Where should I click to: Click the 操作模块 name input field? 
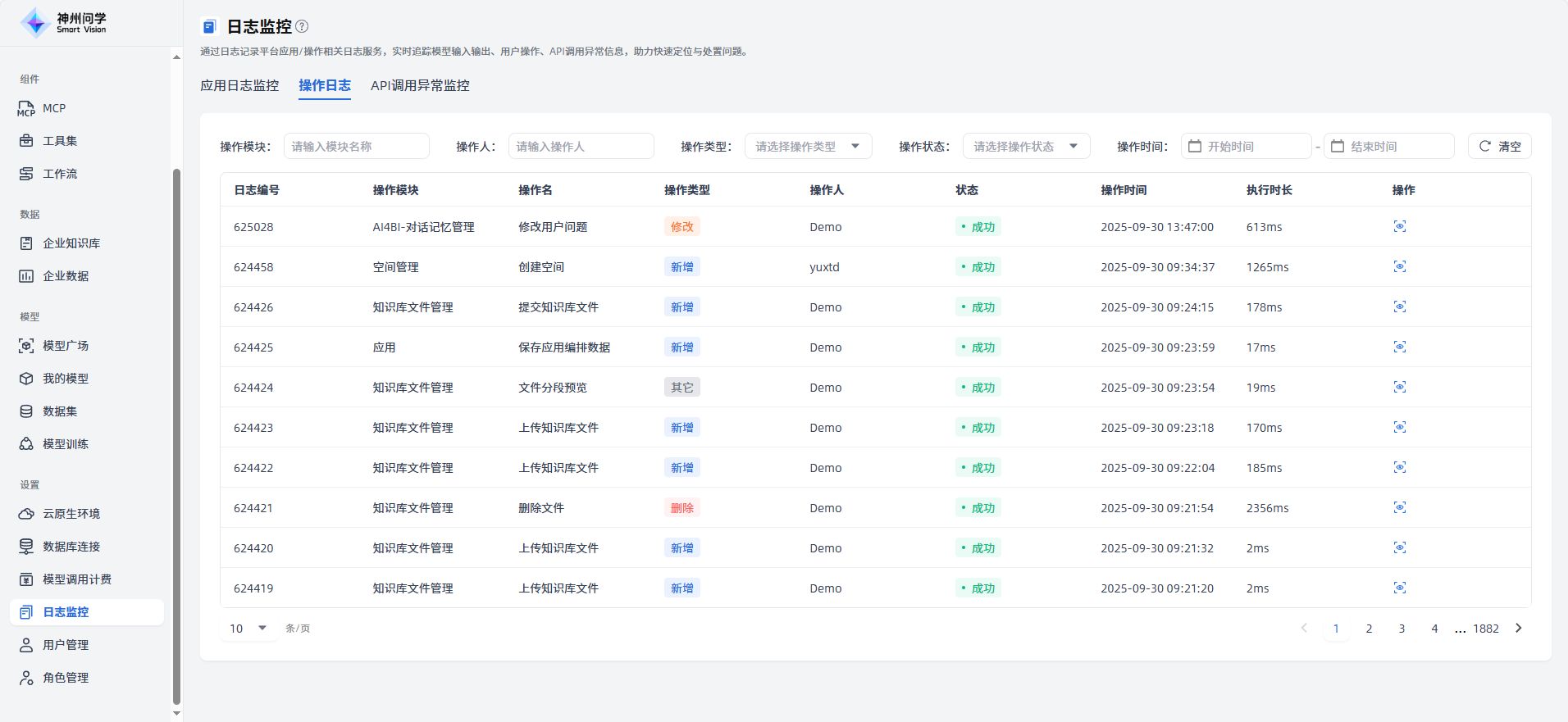point(356,146)
